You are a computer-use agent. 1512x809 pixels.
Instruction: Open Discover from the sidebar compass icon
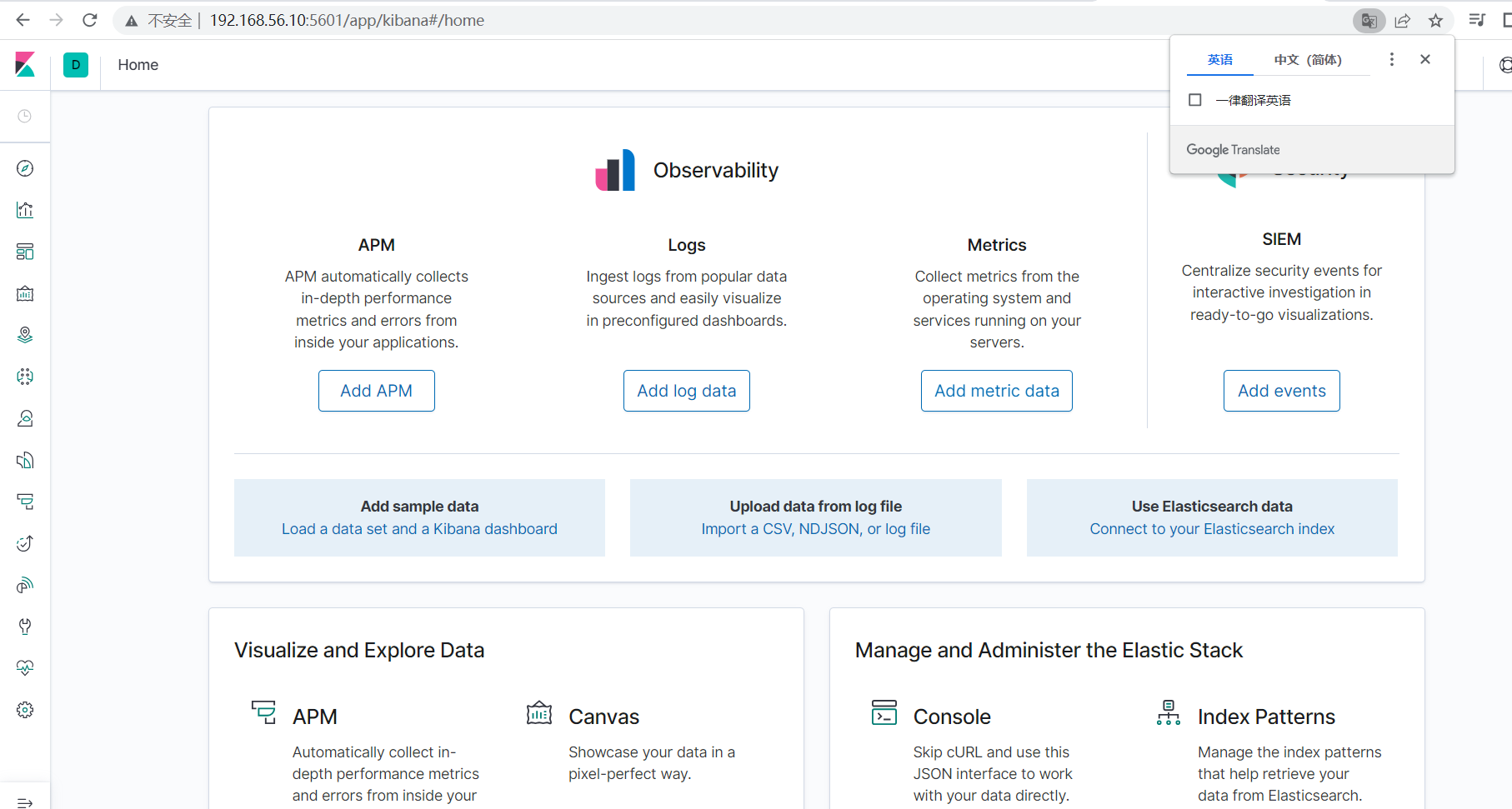click(x=25, y=168)
